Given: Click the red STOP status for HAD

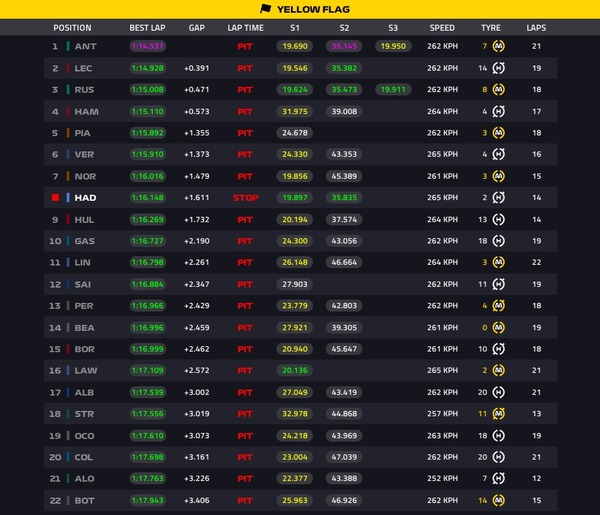Looking at the screenshot, I should point(246,197).
